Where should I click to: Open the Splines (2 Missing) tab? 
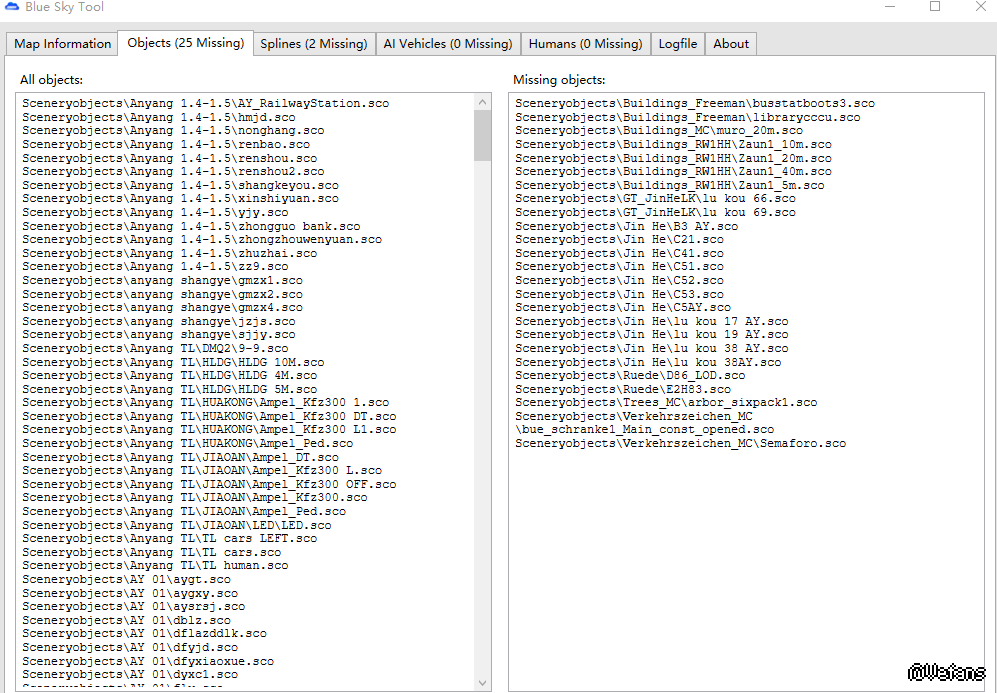pyautogui.click(x=313, y=44)
